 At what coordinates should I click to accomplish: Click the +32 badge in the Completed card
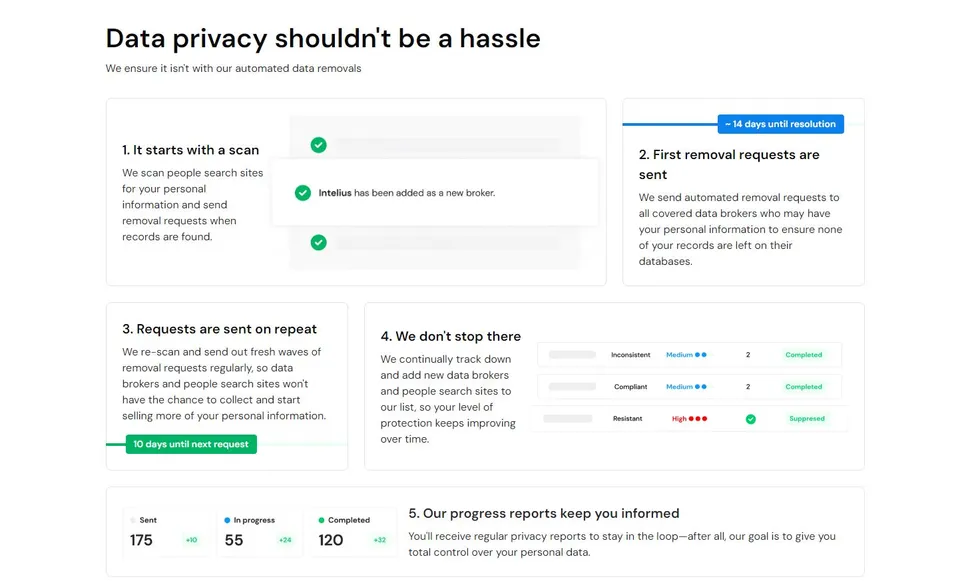pyautogui.click(x=379, y=541)
